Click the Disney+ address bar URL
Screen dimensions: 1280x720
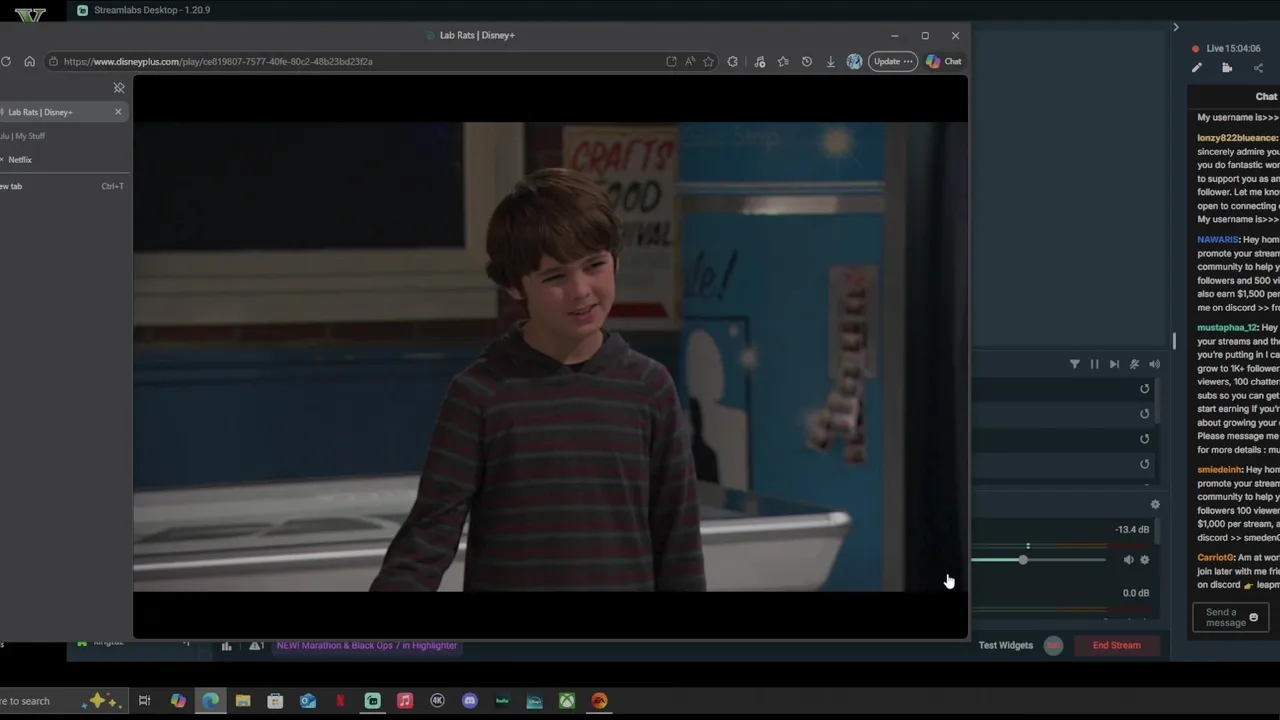[218, 61]
